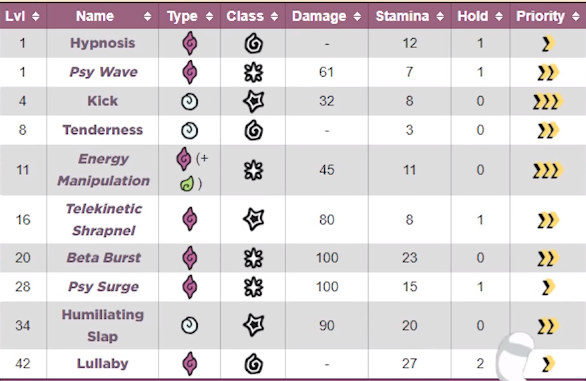Open the Lullaby technique link
This screenshot has width=586, height=381.
(102, 363)
